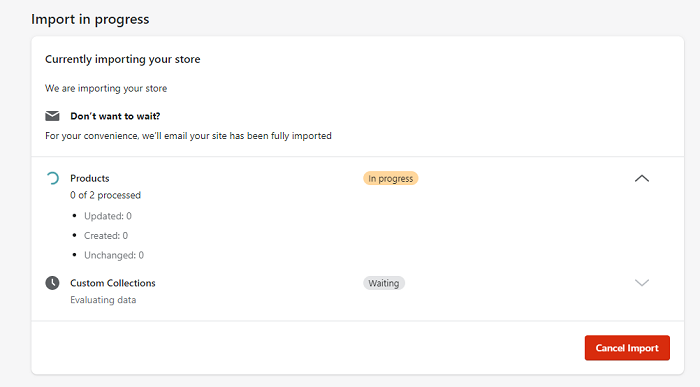The width and height of the screenshot is (700, 387).
Task: Collapse the Products section chevron
Action: click(x=642, y=179)
